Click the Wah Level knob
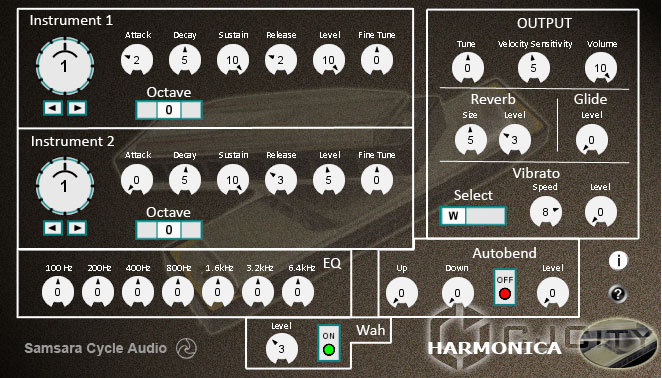This screenshot has height=378, width=662. point(282,349)
